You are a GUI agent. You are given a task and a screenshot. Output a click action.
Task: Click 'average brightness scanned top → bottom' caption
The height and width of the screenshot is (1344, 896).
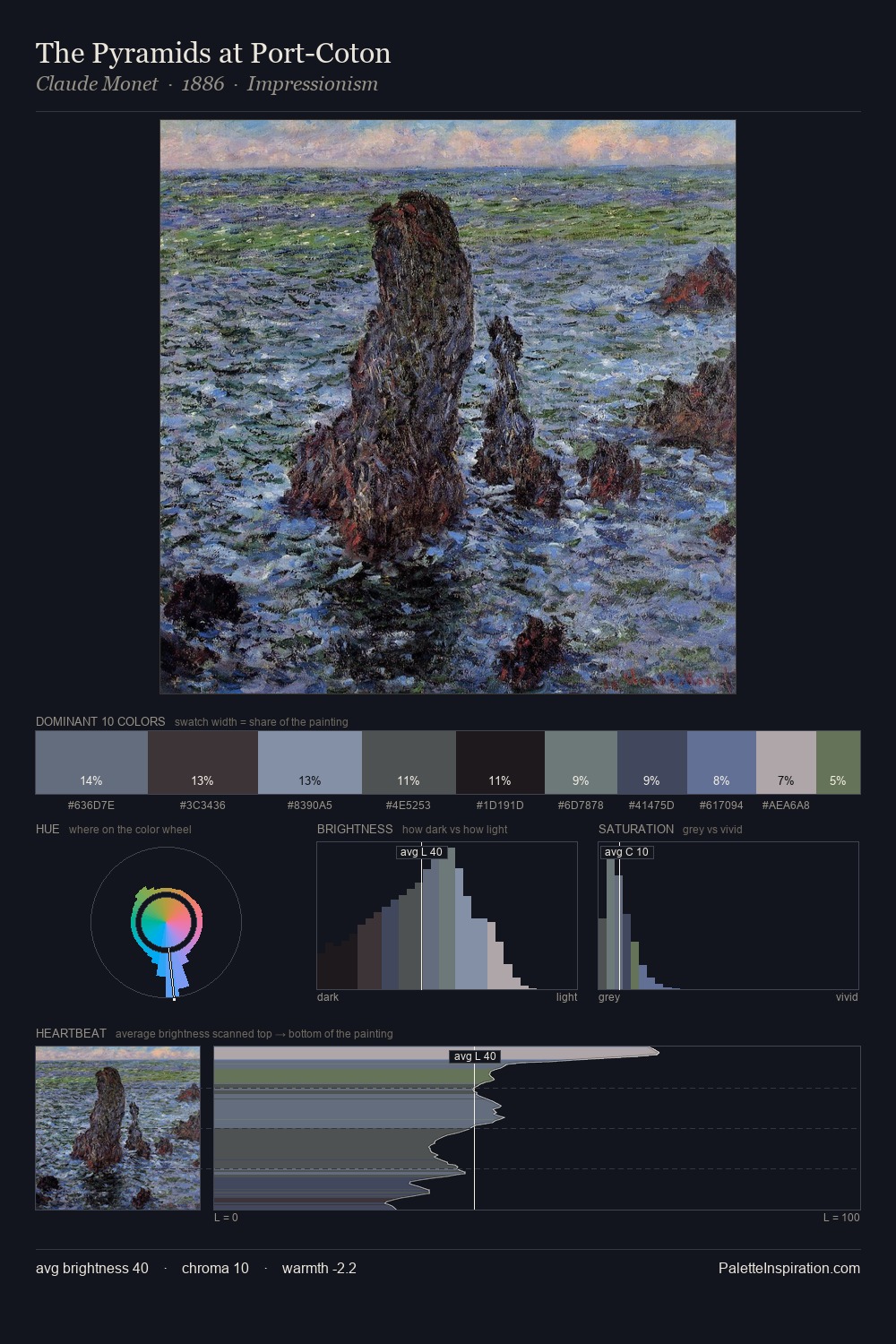point(254,1034)
